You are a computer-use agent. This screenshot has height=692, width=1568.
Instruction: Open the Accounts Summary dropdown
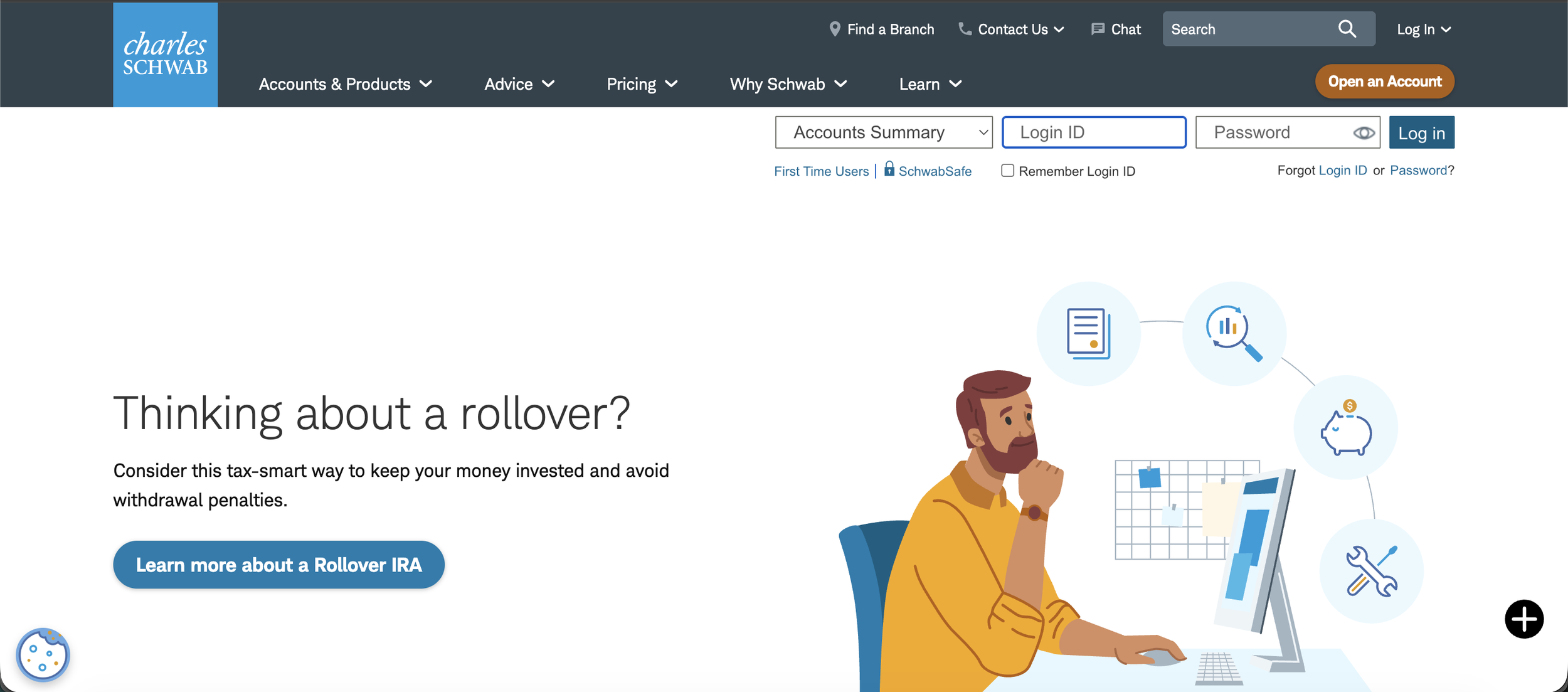pyautogui.click(x=883, y=132)
